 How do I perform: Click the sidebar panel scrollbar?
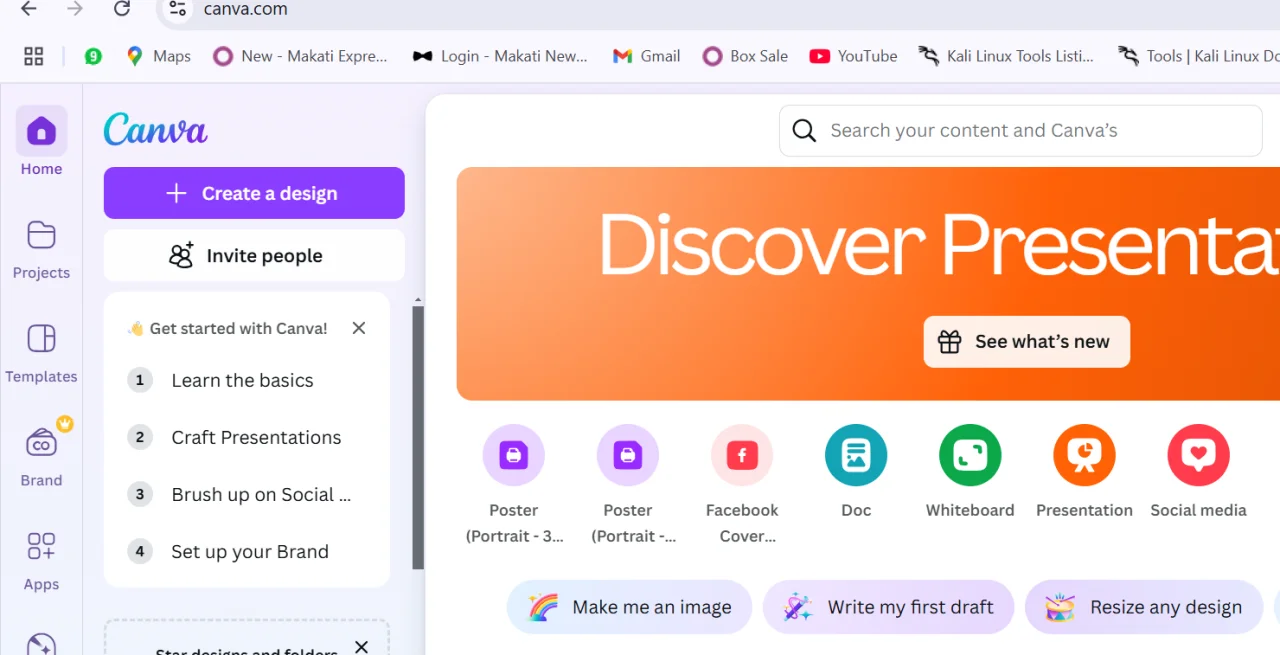pos(418,437)
